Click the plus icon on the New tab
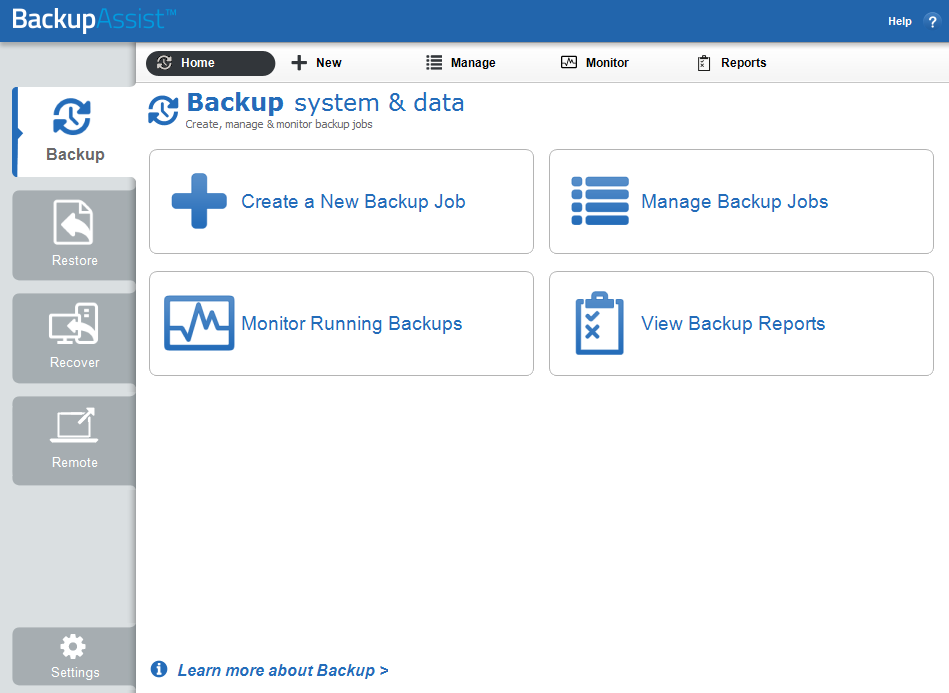The height and width of the screenshot is (693, 949). pyautogui.click(x=299, y=62)
